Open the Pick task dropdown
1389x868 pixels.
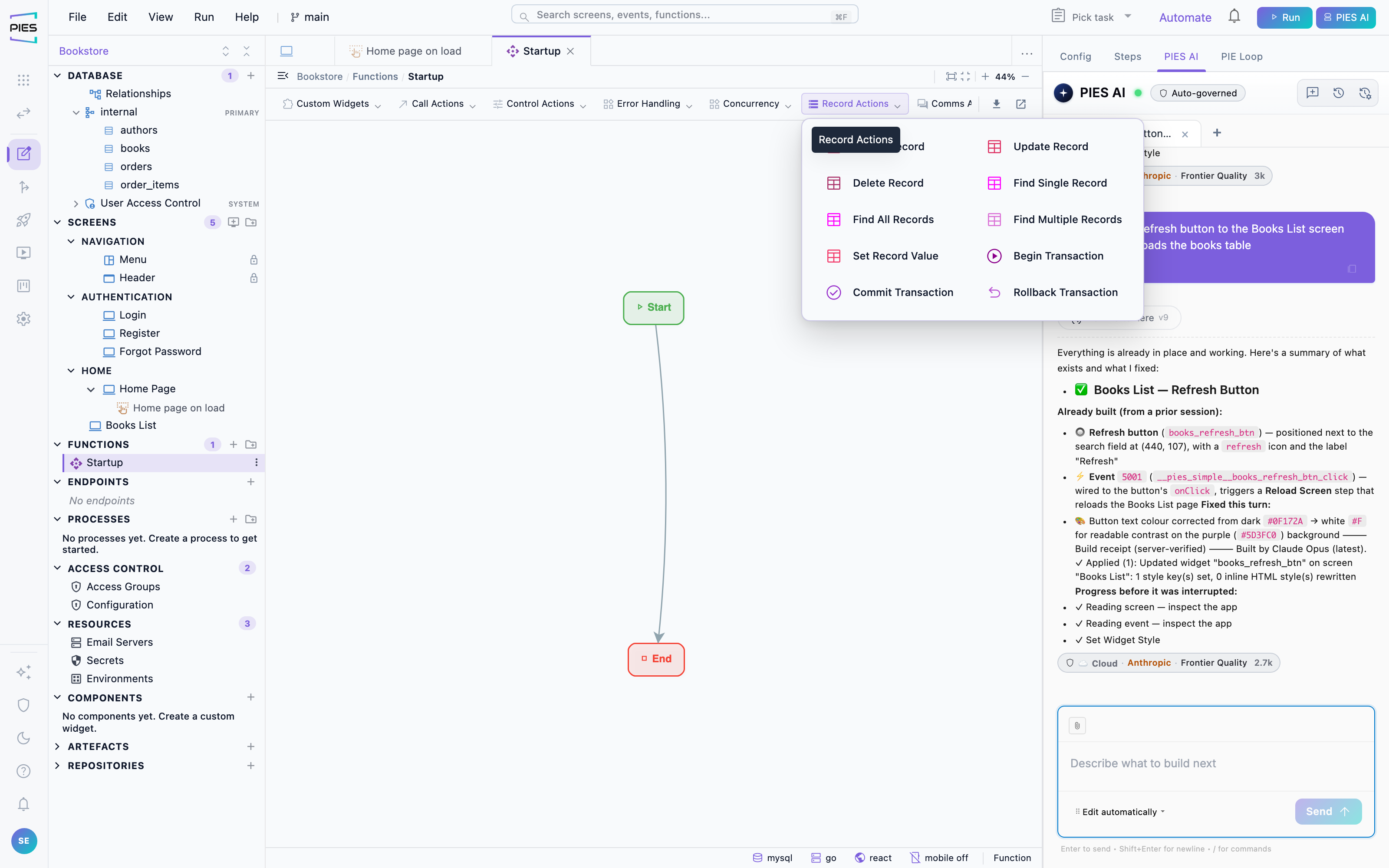click(1092, 16)
